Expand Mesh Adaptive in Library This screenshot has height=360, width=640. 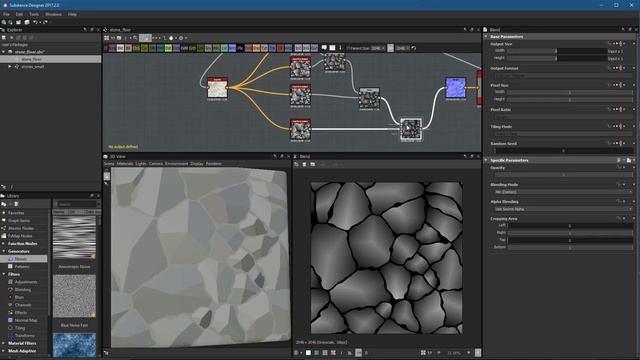(4, 351)
